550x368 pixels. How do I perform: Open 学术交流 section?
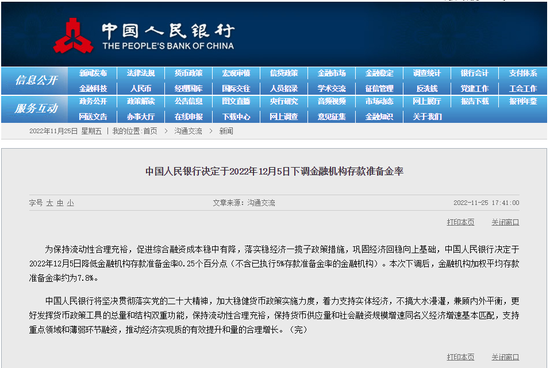(332, 88)
